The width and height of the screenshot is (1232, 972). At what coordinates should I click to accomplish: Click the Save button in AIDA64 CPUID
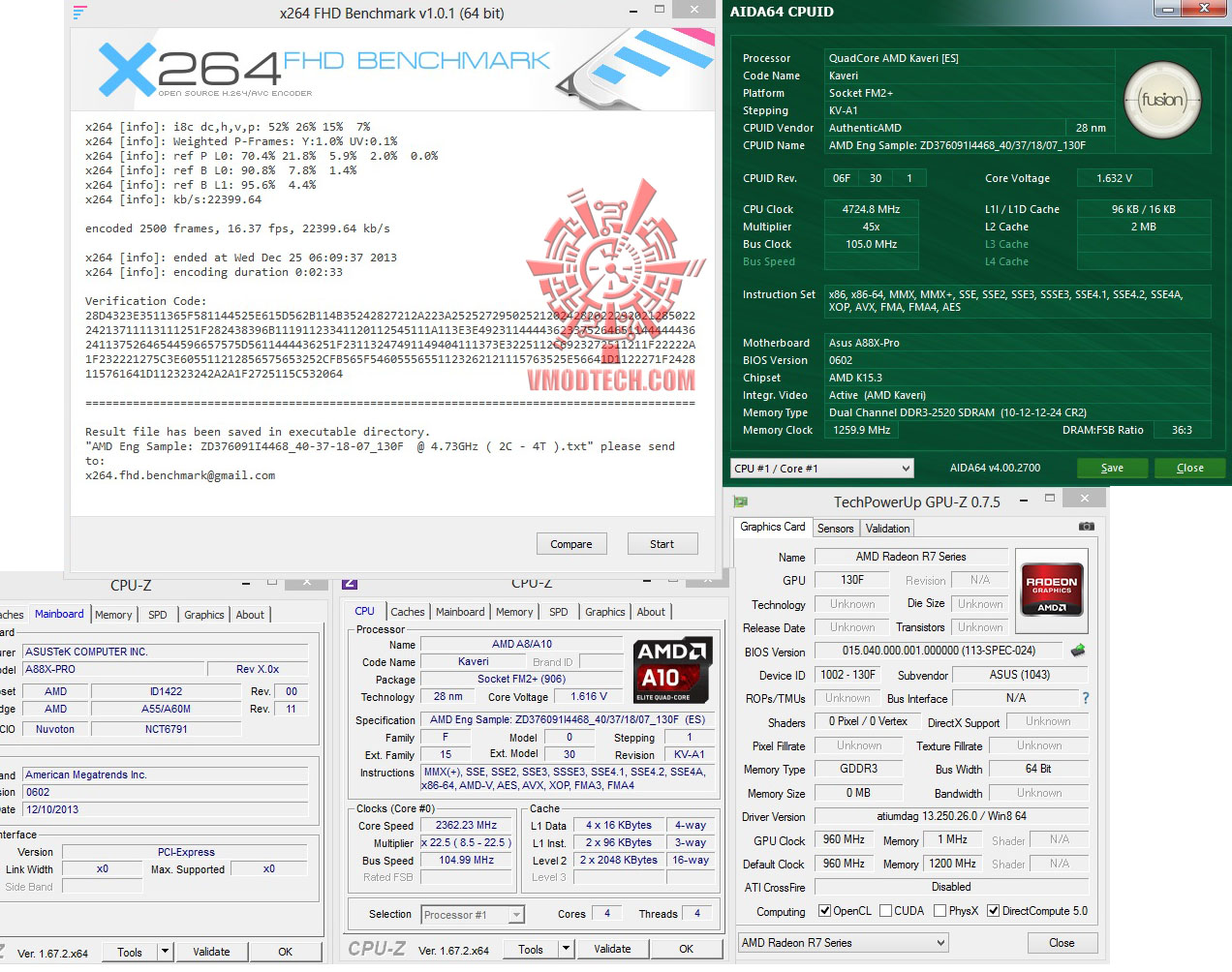(1112, 468)
